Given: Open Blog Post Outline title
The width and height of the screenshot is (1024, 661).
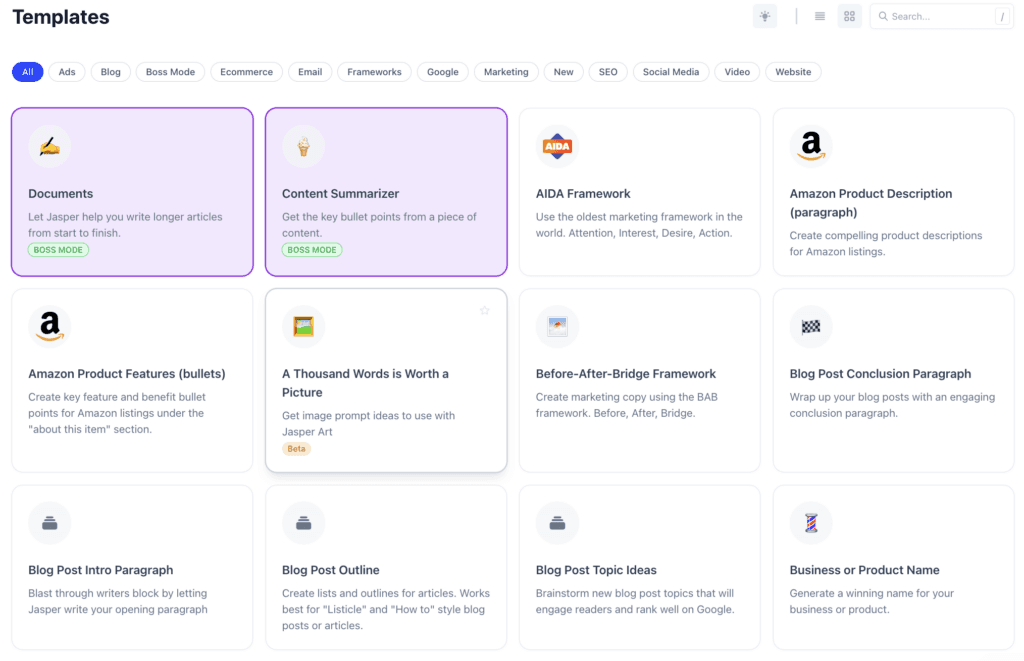Looking at the screenshot, I should tap(330, 570).
